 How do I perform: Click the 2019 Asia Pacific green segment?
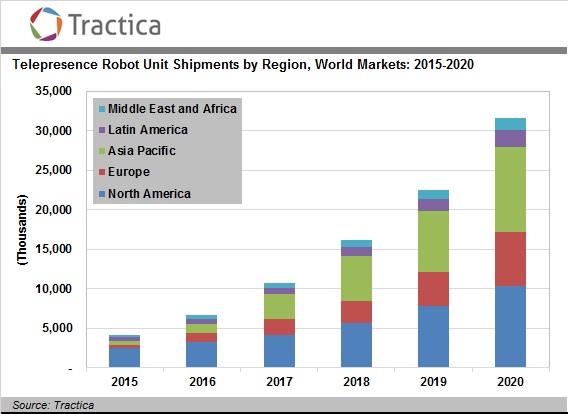pyautogui.click(x=433, y=242)
